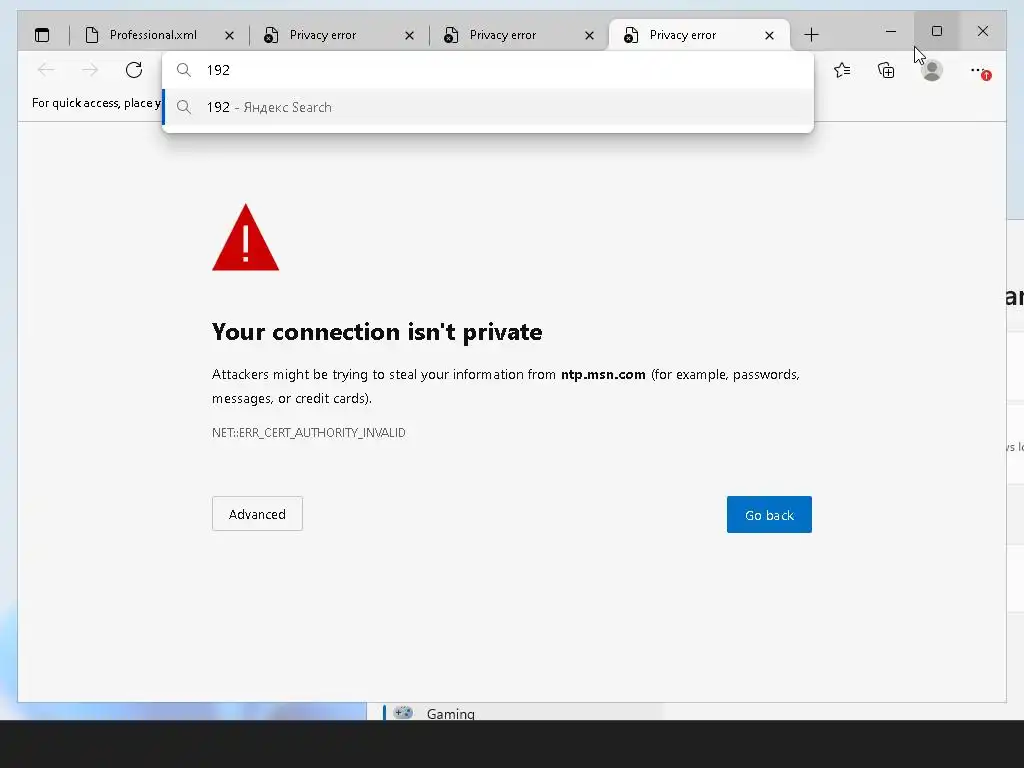The height and width of the screenshot is (768, 1024).
Task: Close the first Privacy error tab
Action: tap(409, 35)
